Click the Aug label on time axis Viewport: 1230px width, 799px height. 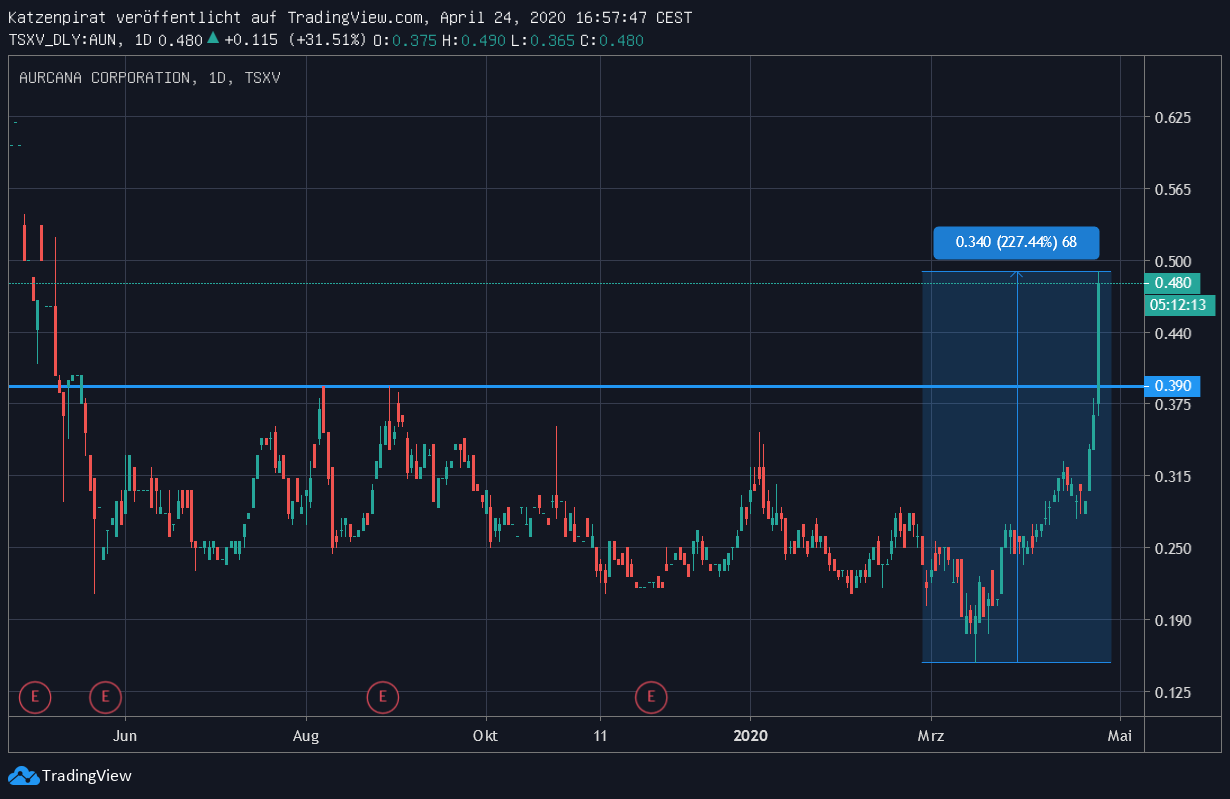point(306,736)
